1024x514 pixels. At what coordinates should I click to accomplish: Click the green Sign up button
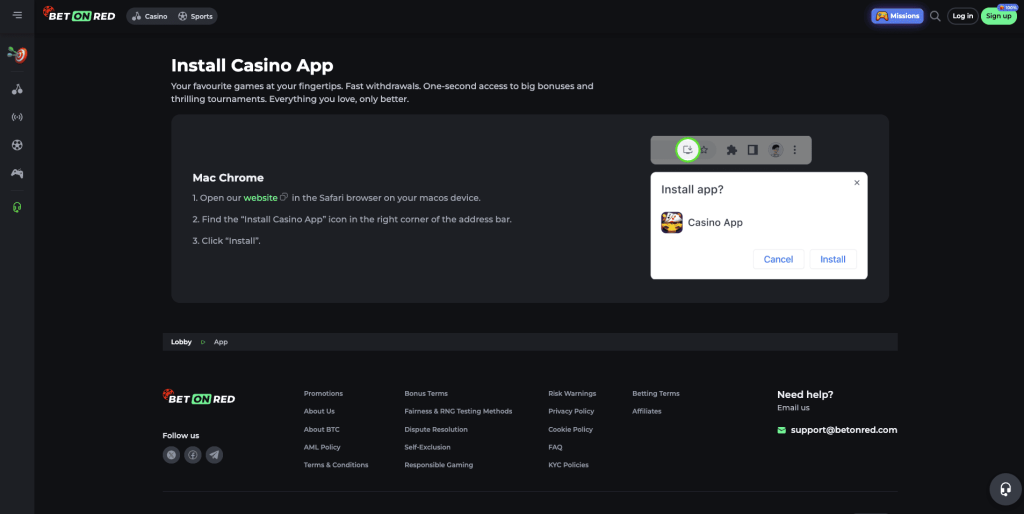point(999,16)
